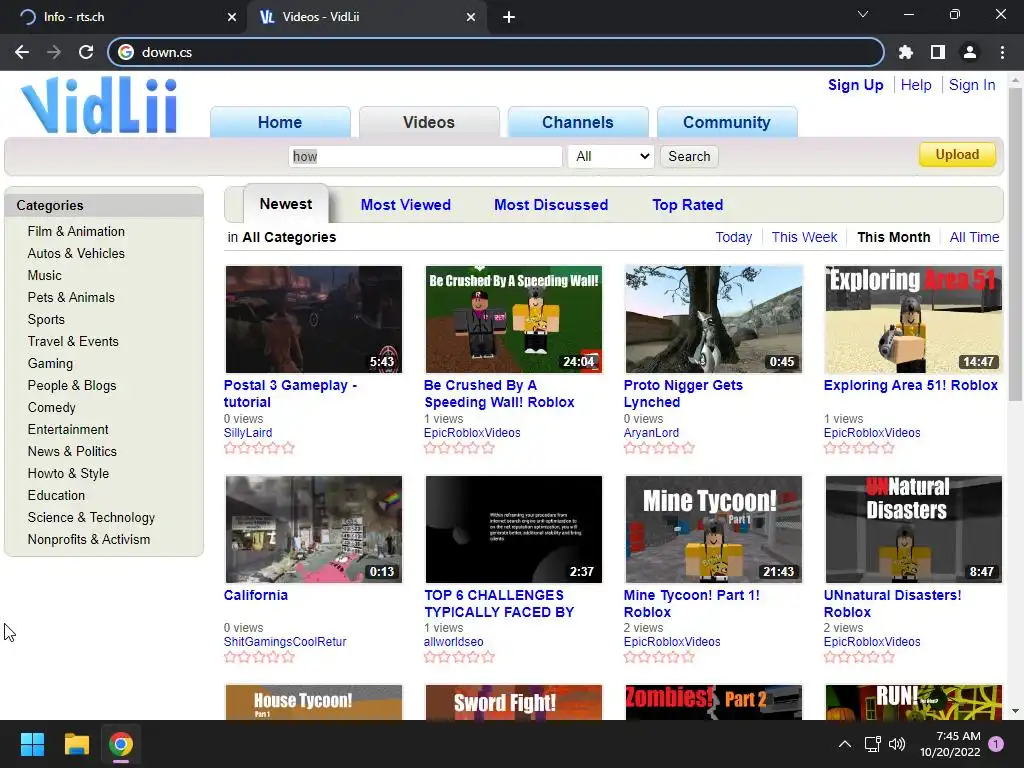Screen dimensions: 1024x768
Task: Open SillyLaird channel link
Action: tap(248, 433)
